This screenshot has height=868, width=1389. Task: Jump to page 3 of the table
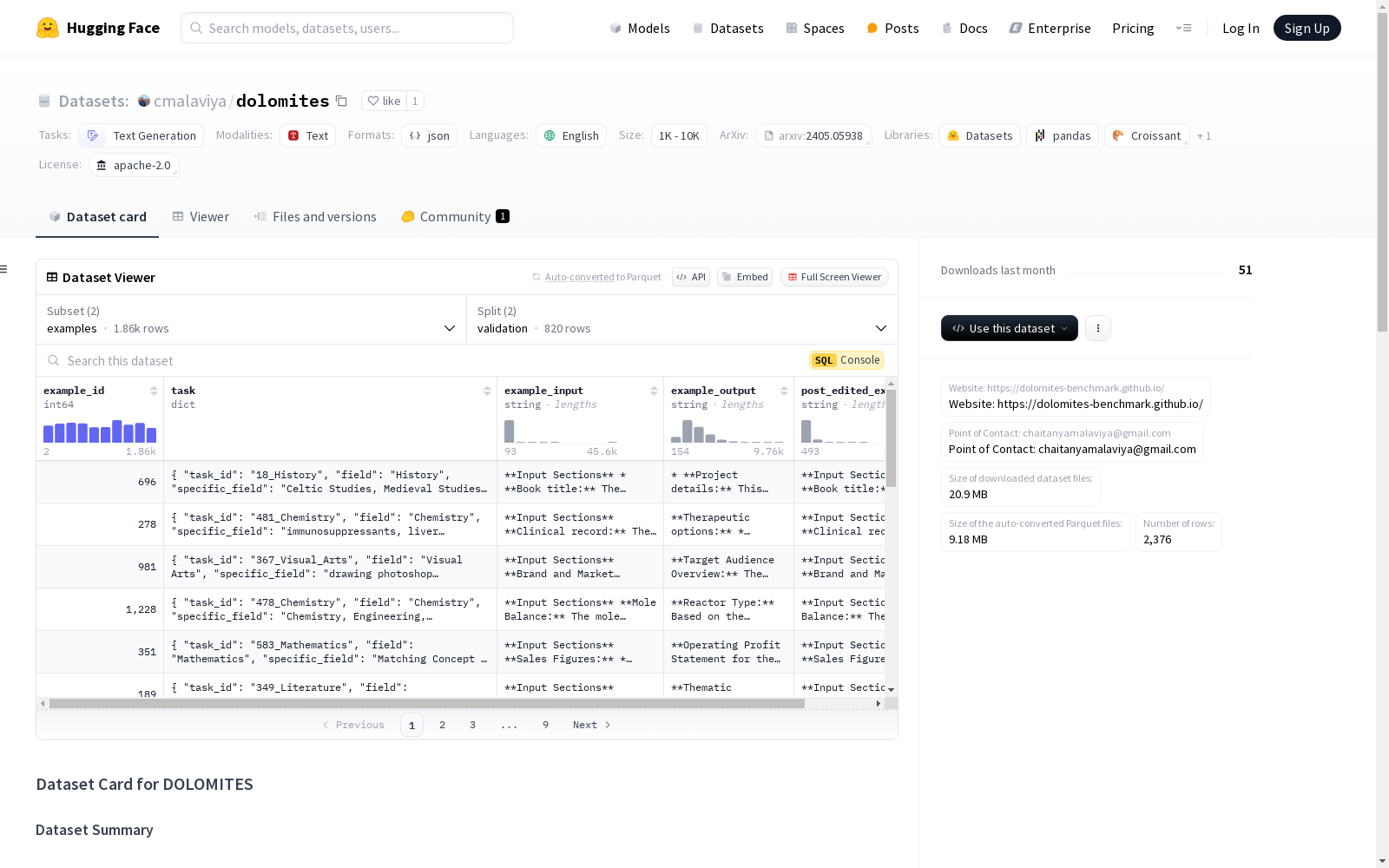(473, 725)
